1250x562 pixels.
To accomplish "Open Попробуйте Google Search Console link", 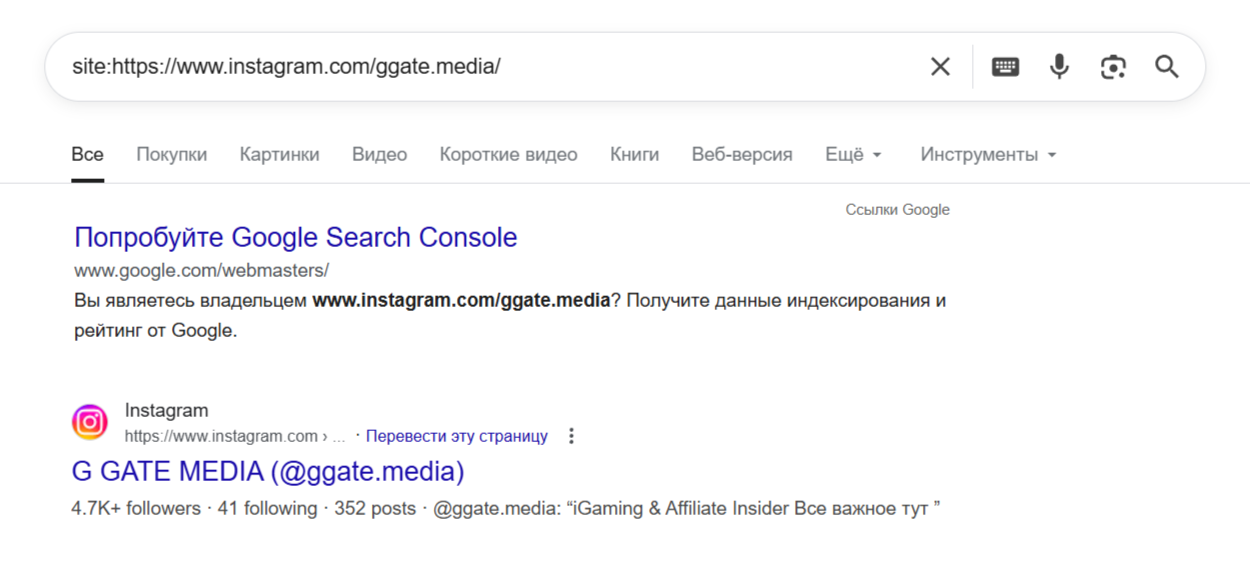I will [295, 238].
